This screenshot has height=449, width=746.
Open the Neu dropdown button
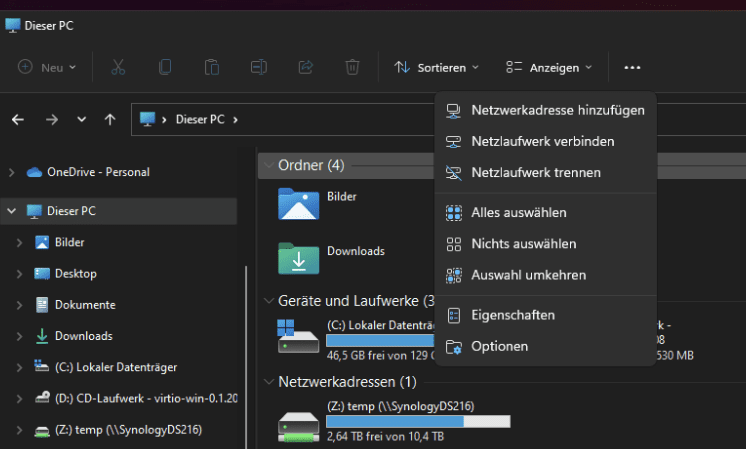[47, 68]
